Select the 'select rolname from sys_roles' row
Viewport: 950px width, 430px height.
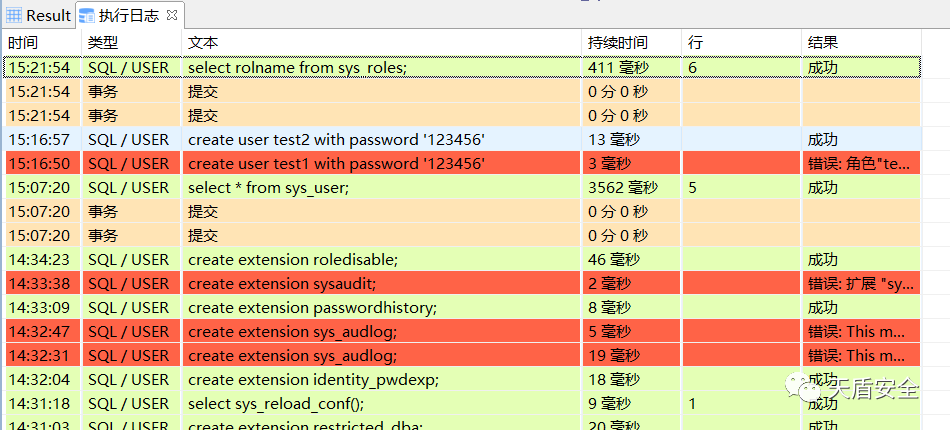pyautogui.click(x=297, y=68)
